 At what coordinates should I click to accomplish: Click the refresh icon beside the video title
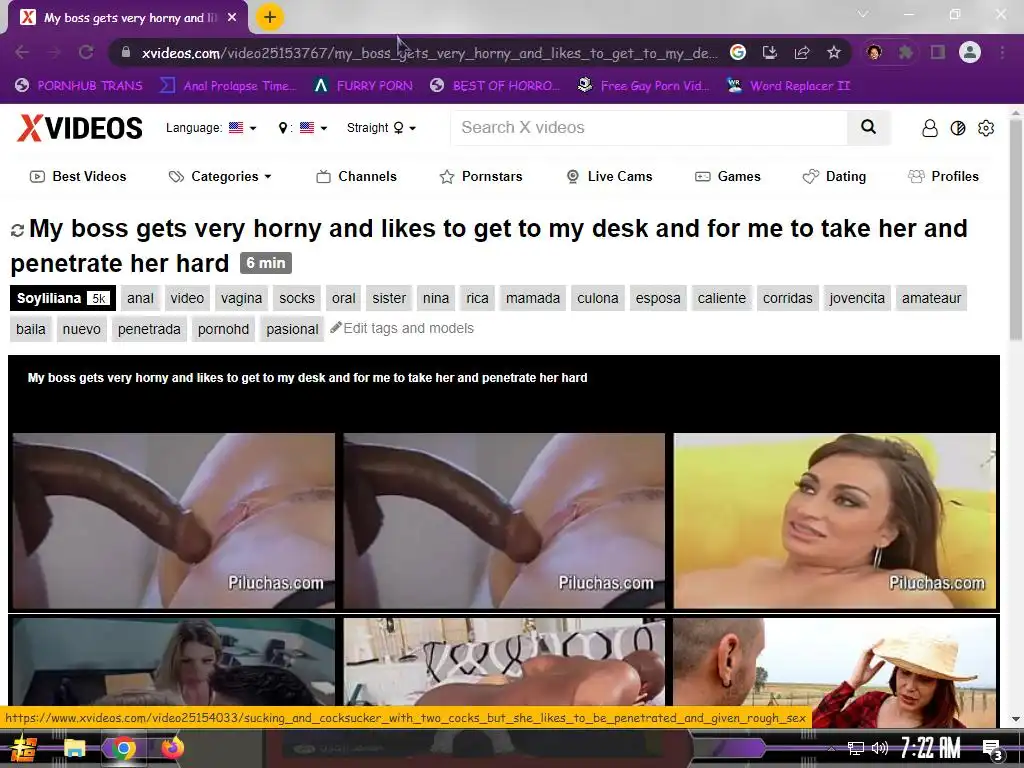[18, 230]
